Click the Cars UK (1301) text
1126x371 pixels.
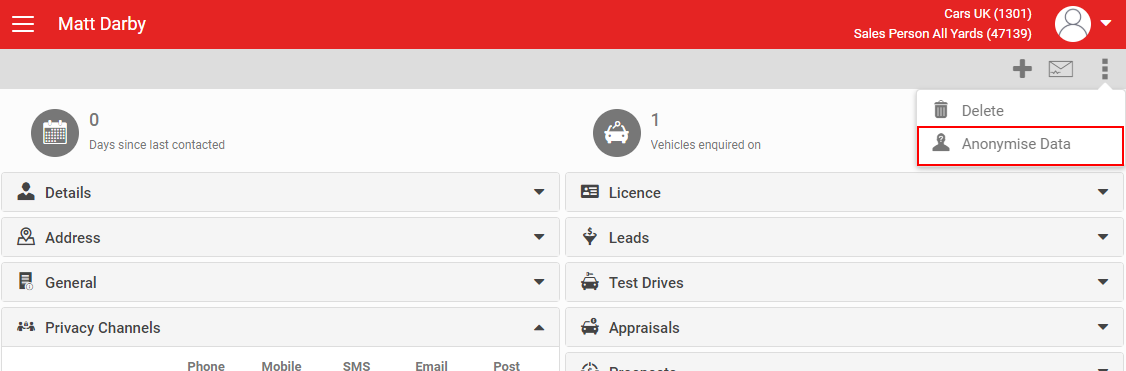coord(988,14)
